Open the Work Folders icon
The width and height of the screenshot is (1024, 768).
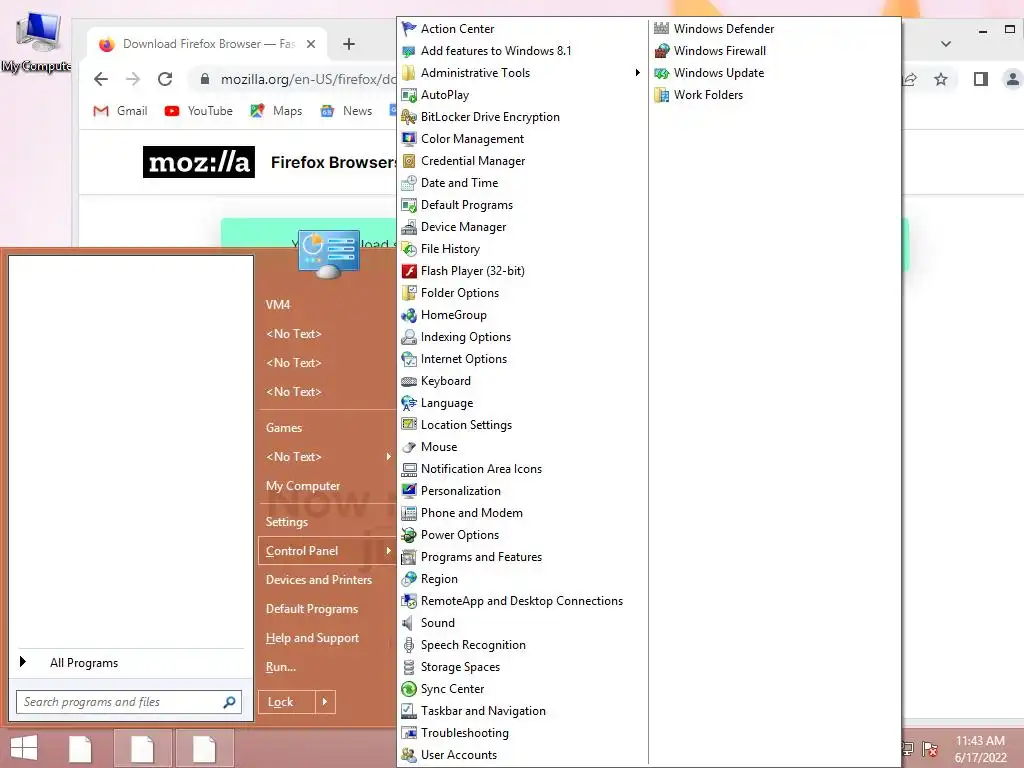click(x=662, y=95)
